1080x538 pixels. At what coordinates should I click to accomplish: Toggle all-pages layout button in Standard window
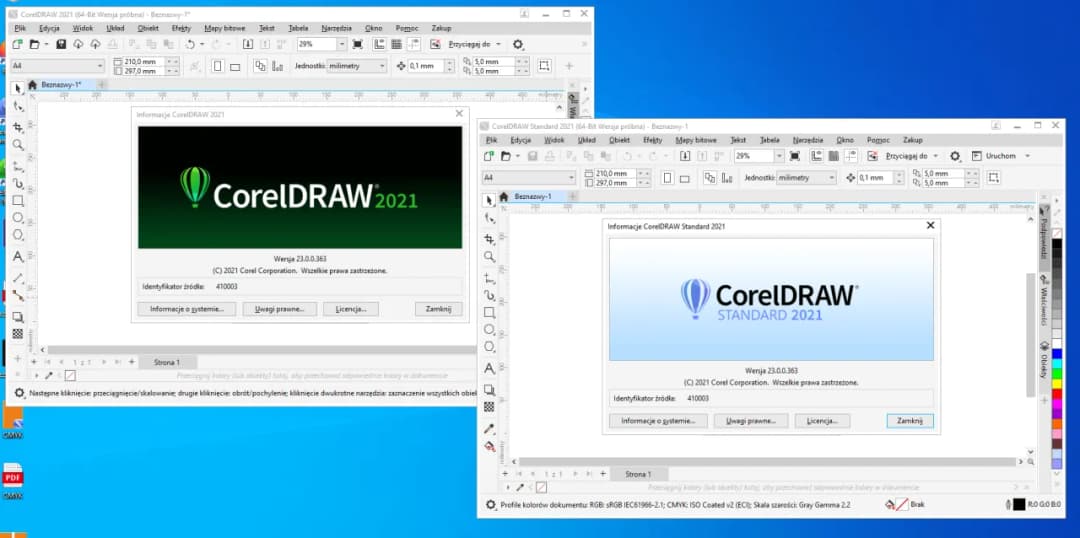point(708,178)
